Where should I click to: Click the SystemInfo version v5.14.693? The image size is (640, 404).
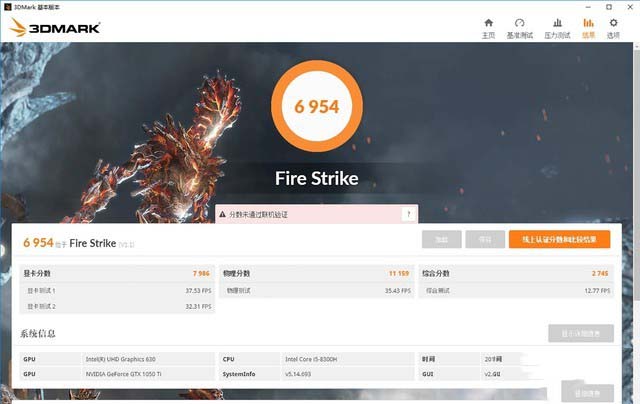click(x=298, y=374)
